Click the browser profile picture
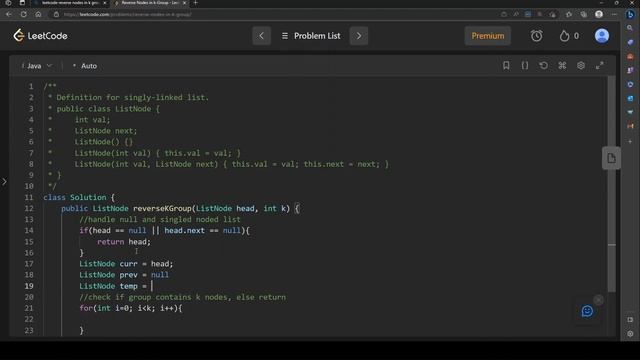The width and height of the screenshot is (640, 360). pyautogui.click(x=599, y=14)
